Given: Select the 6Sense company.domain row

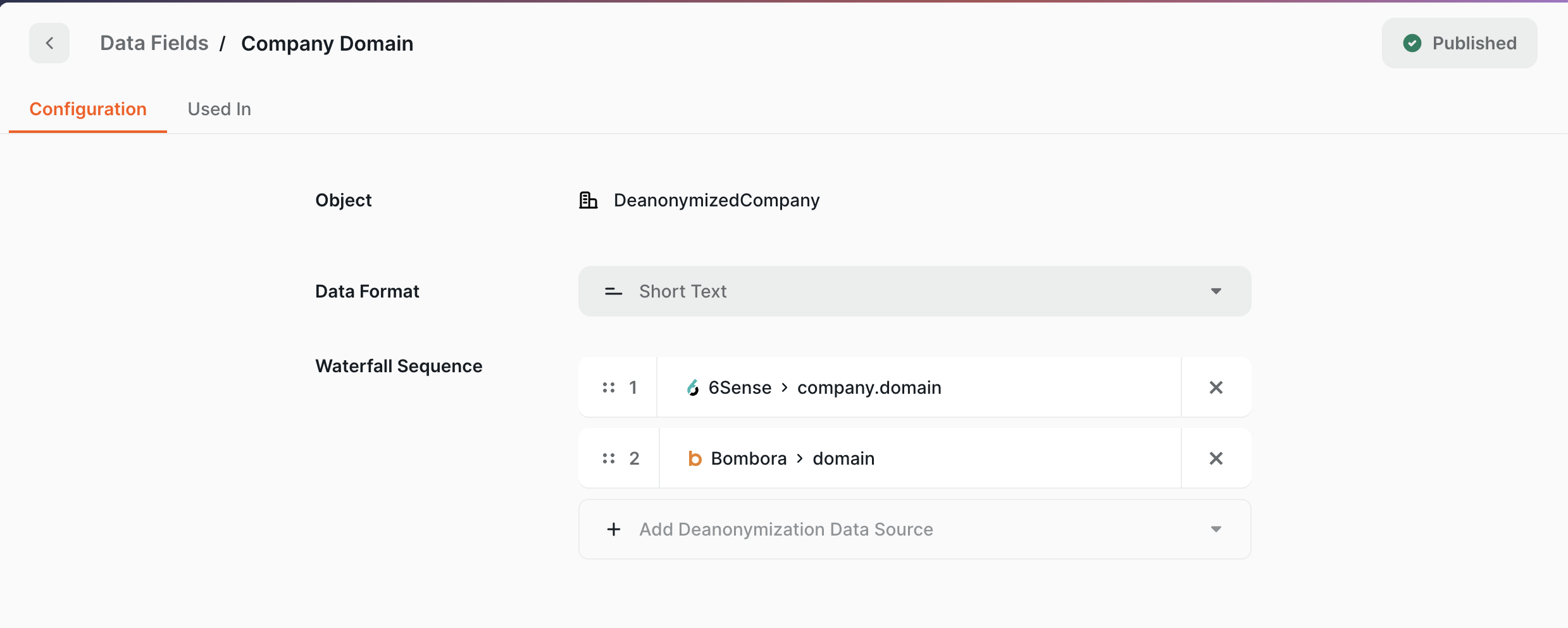Looking at the screenshot, I should [x=918, y=387].
